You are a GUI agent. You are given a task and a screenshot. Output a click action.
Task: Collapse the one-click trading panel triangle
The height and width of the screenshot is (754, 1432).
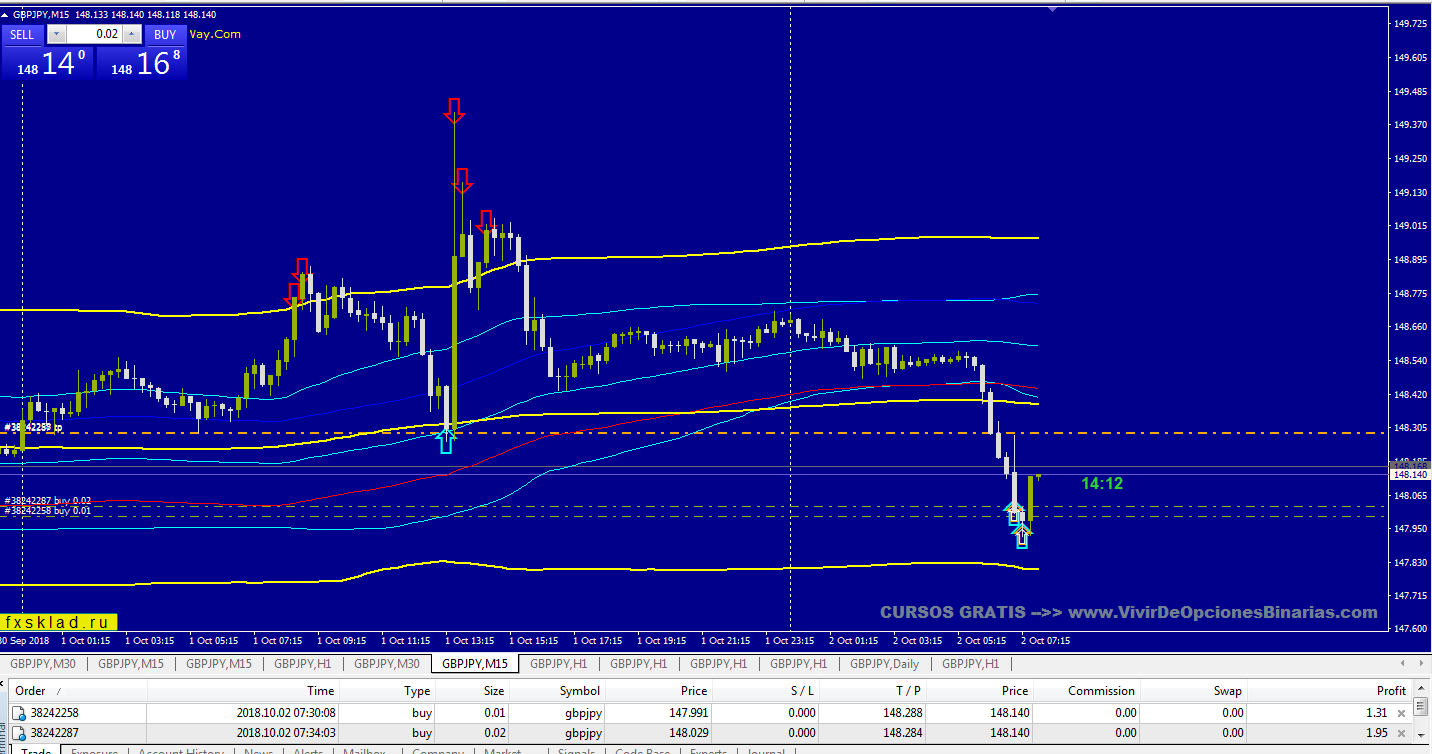pyautogui.click(x=6, y=15)
